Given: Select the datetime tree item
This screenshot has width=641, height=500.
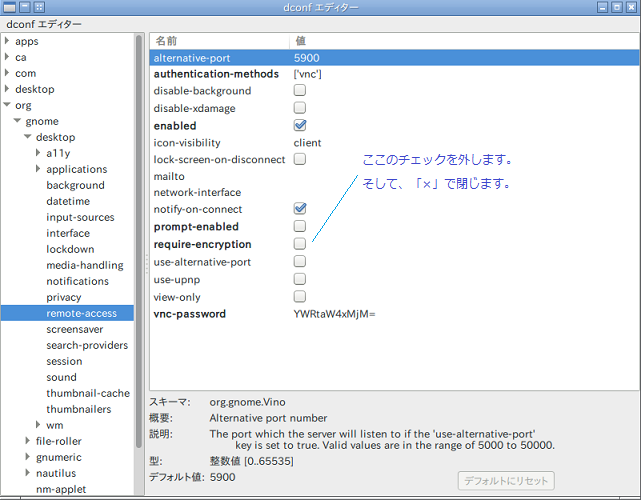Looking at the screenshot, I should click(68, 201).
